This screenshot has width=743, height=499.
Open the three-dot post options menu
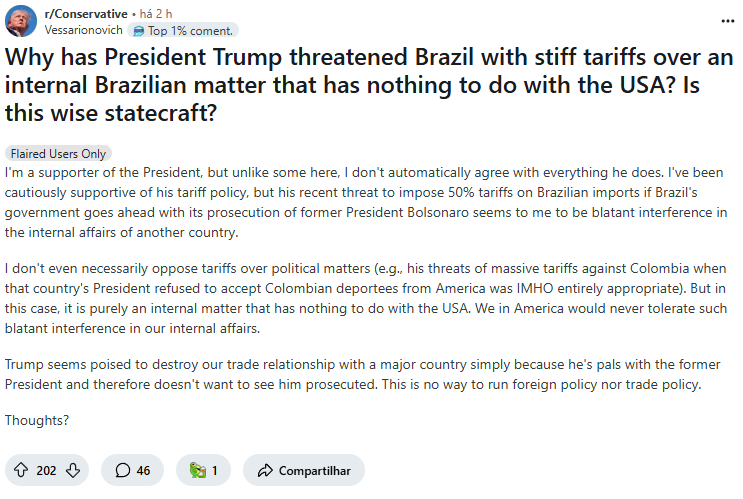click(x=727, y=21)
